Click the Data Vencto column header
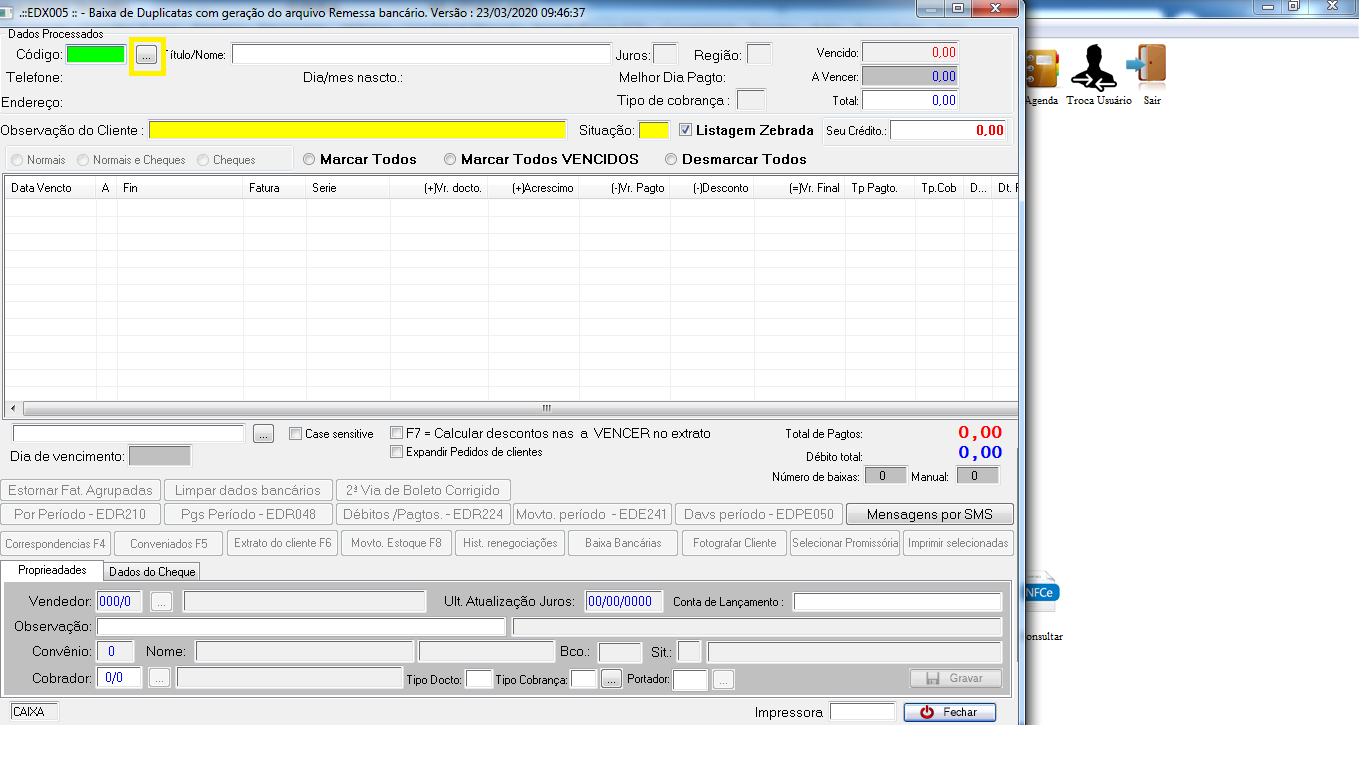This screenshot has height=768, width=1366. (42, 188)
